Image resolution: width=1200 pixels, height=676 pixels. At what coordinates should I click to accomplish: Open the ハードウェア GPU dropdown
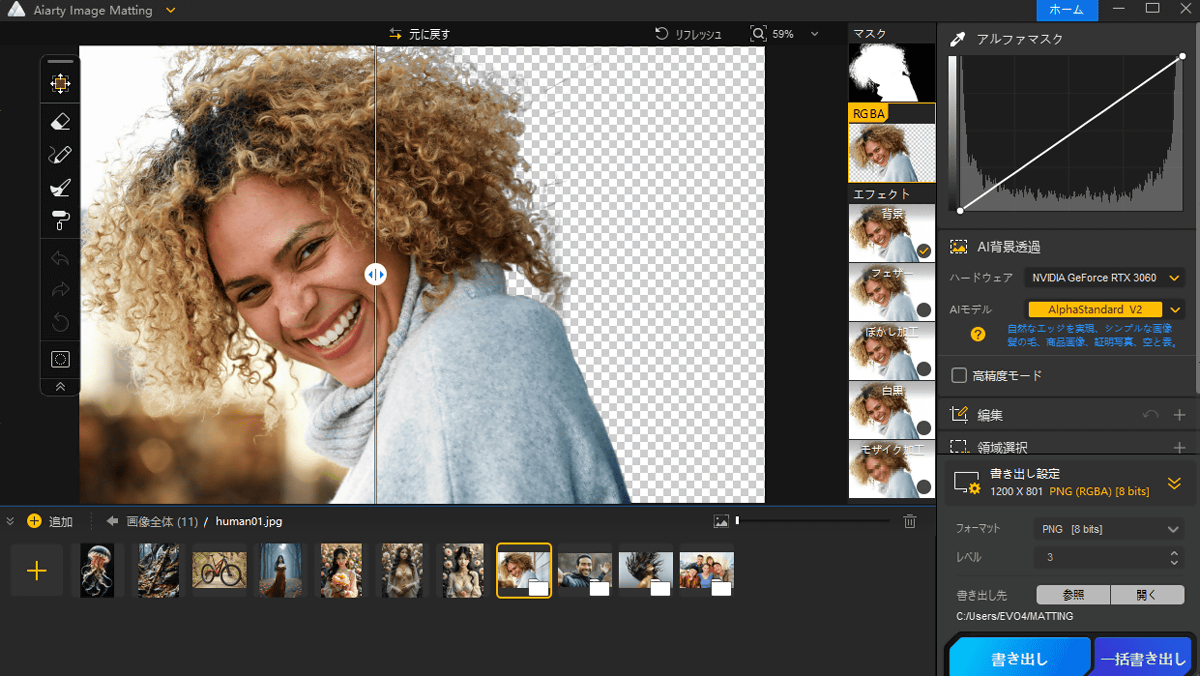[x=1104, y=278]
